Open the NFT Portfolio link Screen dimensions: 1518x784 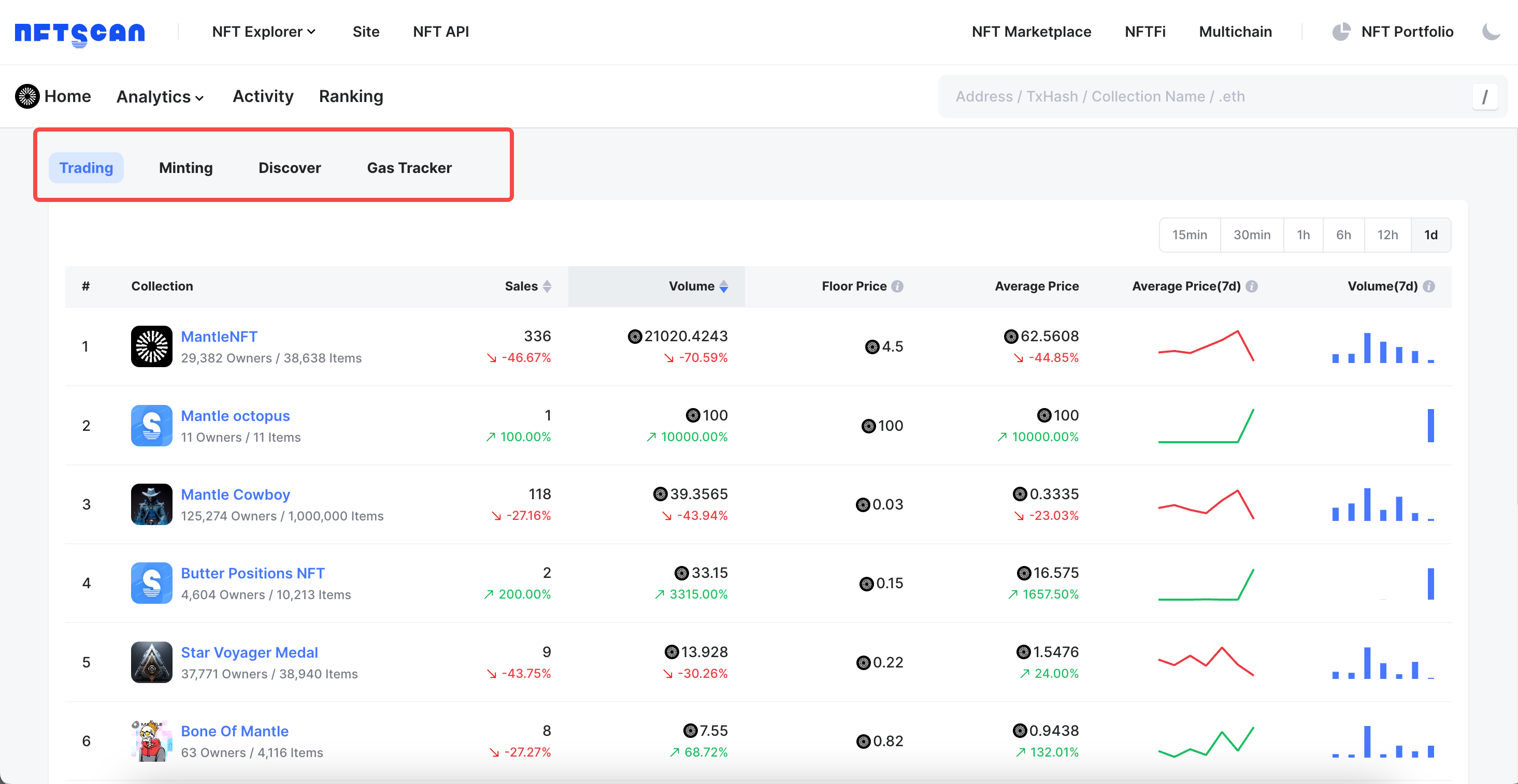coord(1407,32)
